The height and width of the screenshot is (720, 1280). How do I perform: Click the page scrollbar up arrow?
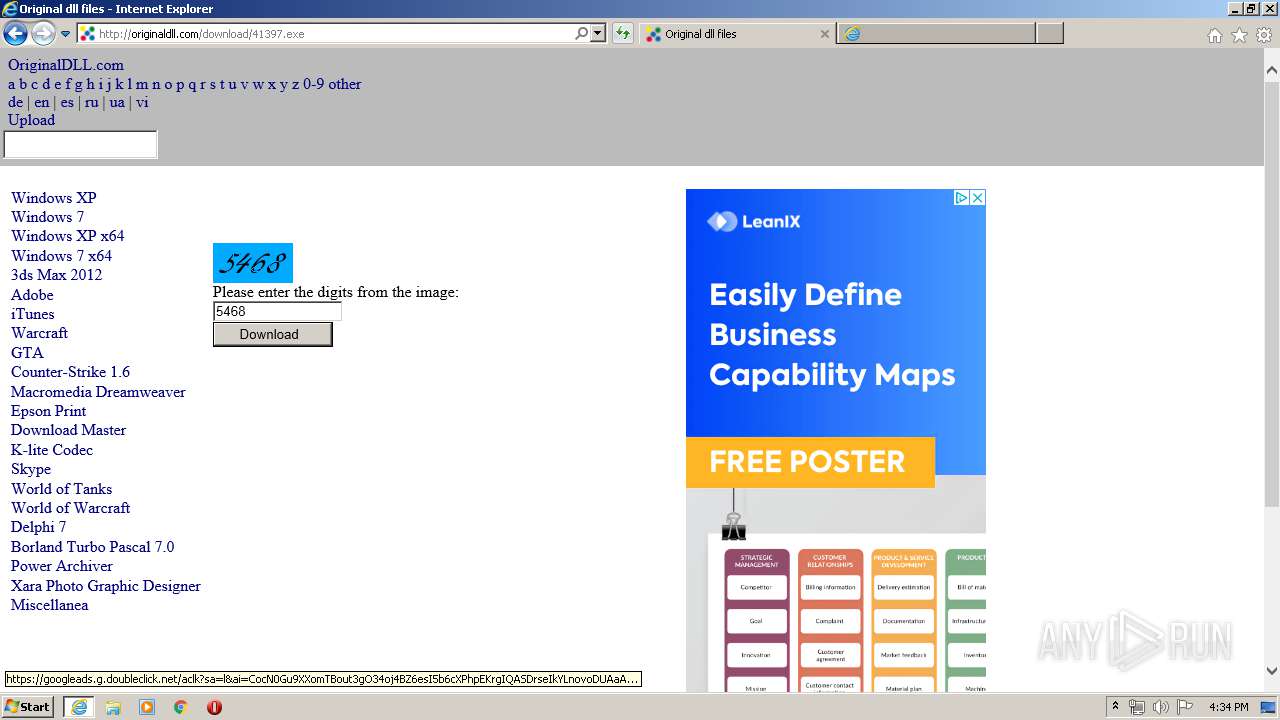pyautogui.click(x=1271, y=71)
